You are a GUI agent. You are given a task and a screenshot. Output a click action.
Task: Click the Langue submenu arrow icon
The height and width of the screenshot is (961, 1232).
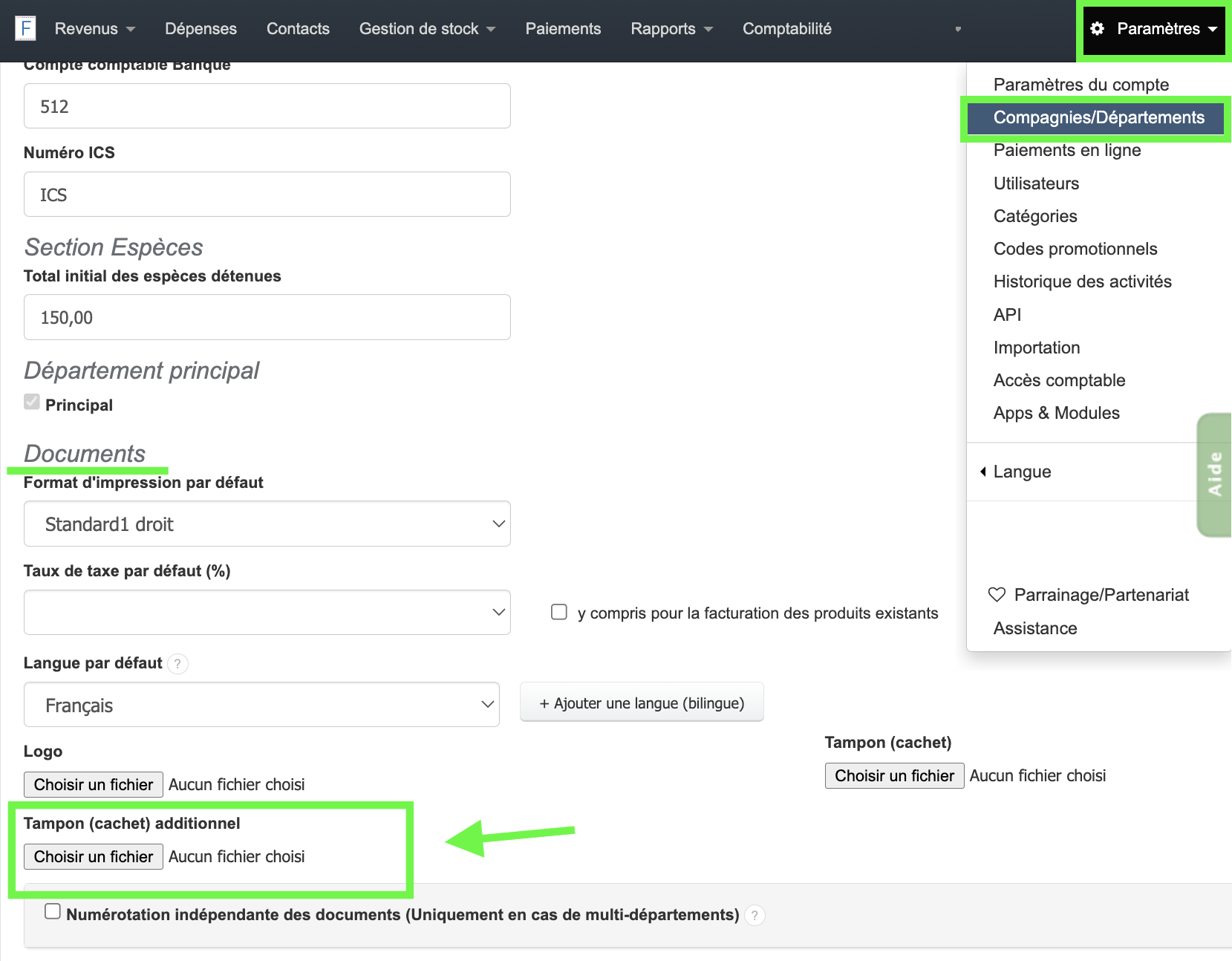click(x=983, y=472)
